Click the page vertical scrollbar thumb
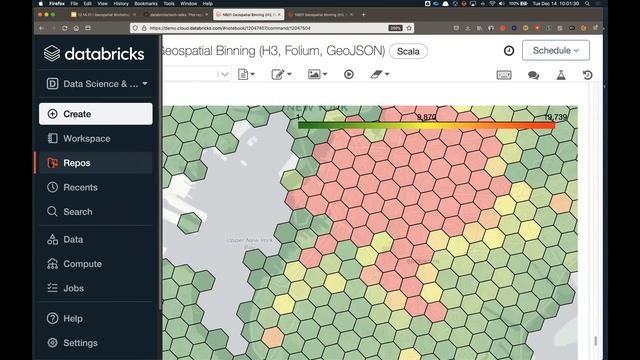This screenshot has width=640, height=360. point(596,340)
